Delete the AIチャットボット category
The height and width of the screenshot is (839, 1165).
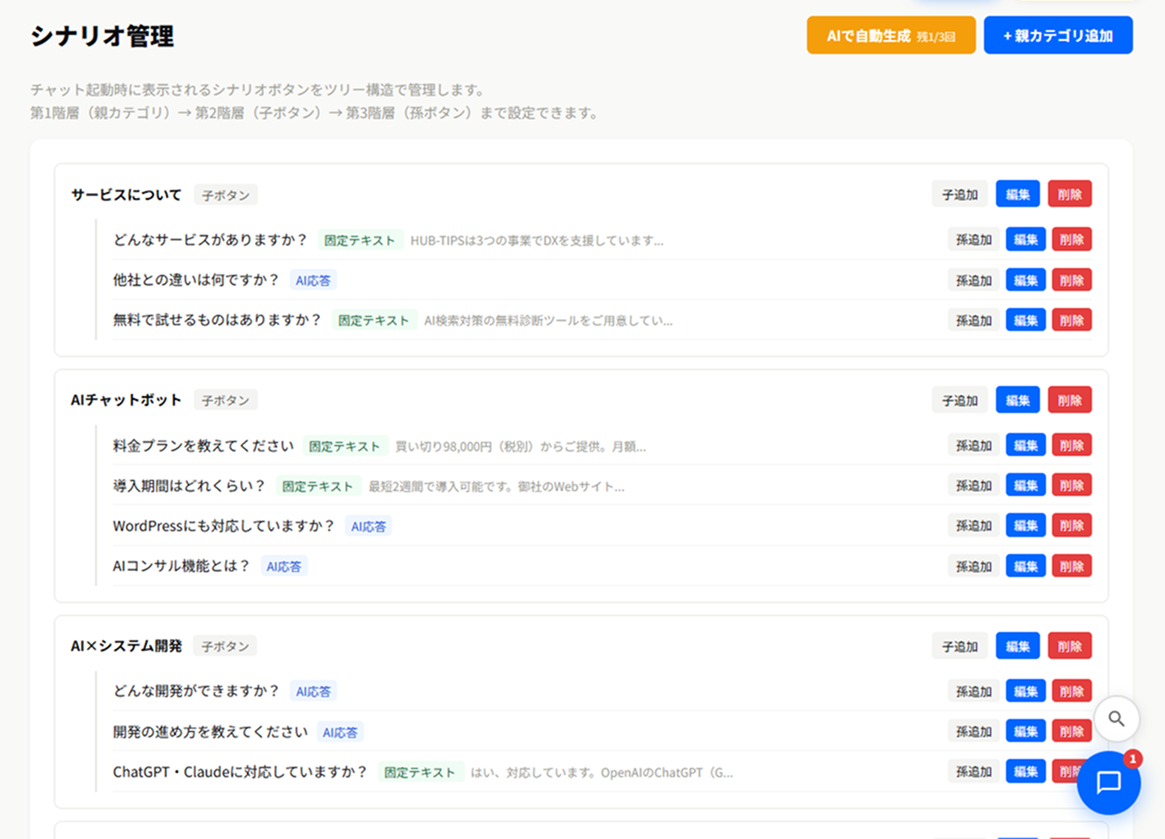1070,401
